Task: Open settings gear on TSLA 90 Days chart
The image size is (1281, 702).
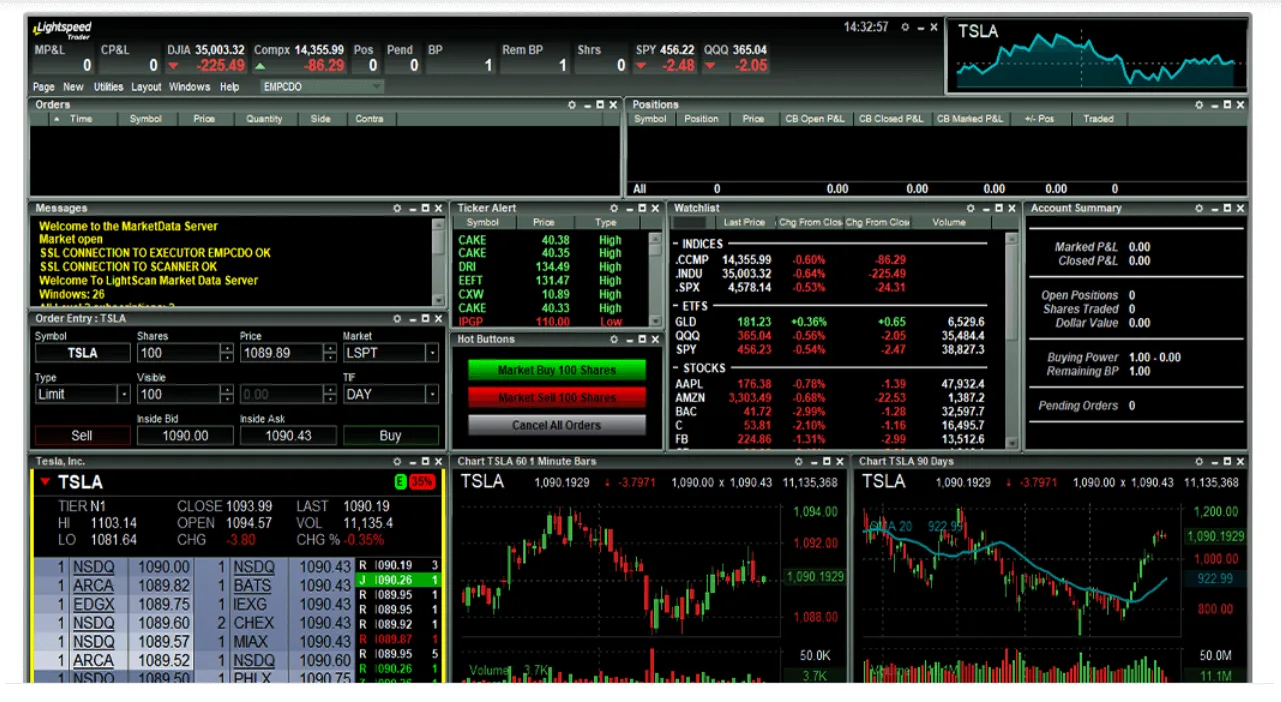Action: point(1198,462)
